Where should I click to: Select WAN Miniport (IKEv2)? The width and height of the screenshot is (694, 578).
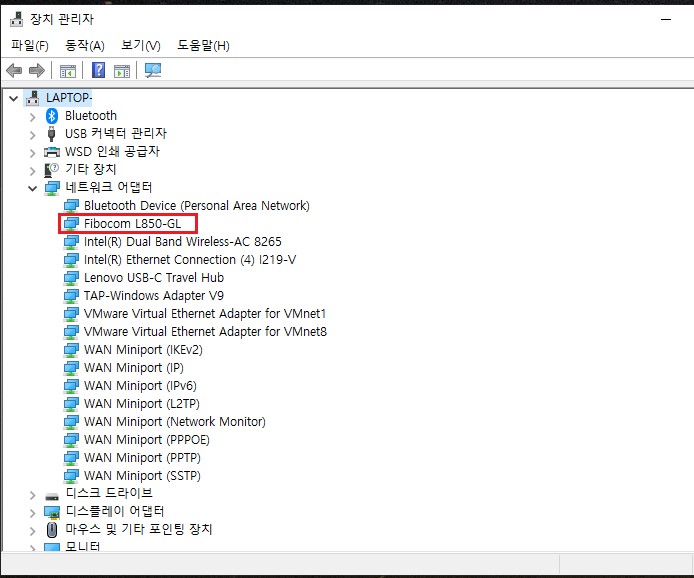(143, 350)
